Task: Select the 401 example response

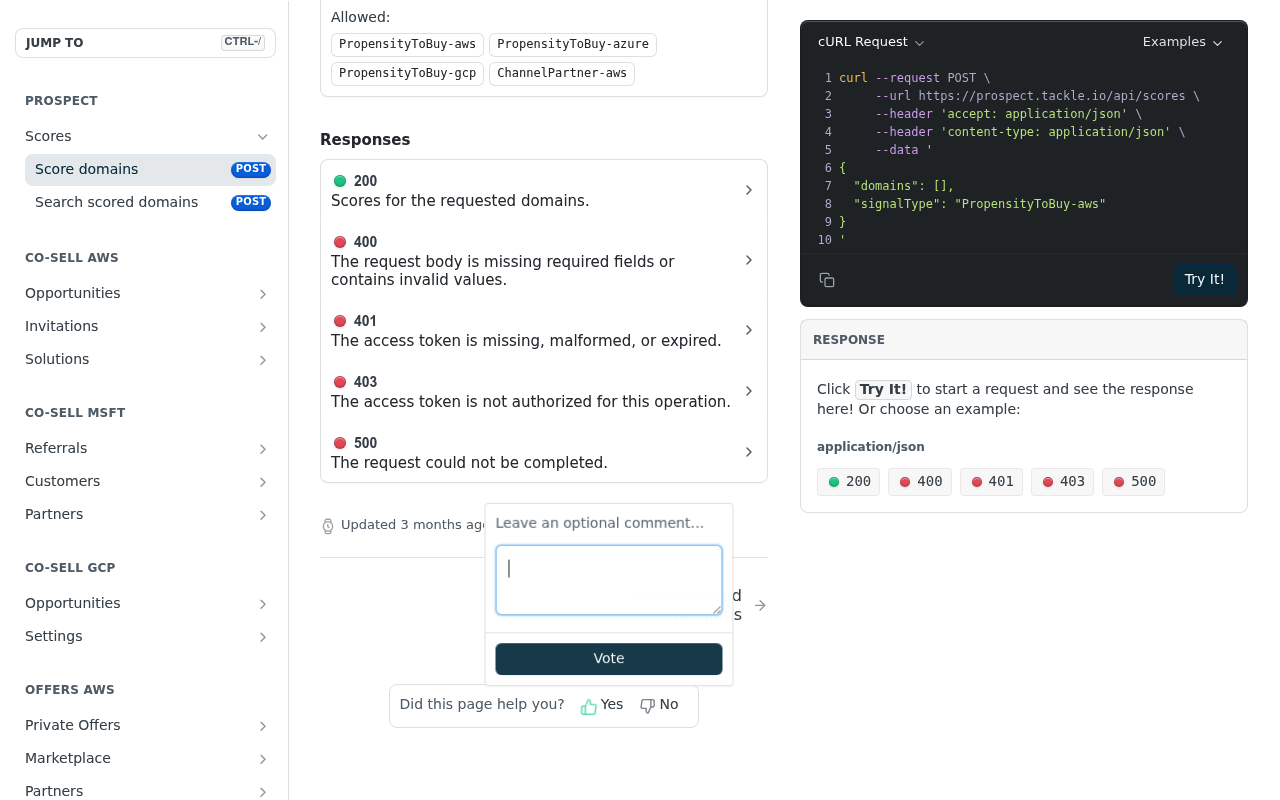Action: (991, 482)
